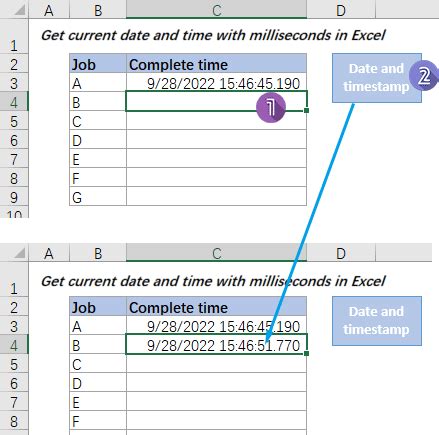Select row 7 header in lower sheet

point(14,401)
